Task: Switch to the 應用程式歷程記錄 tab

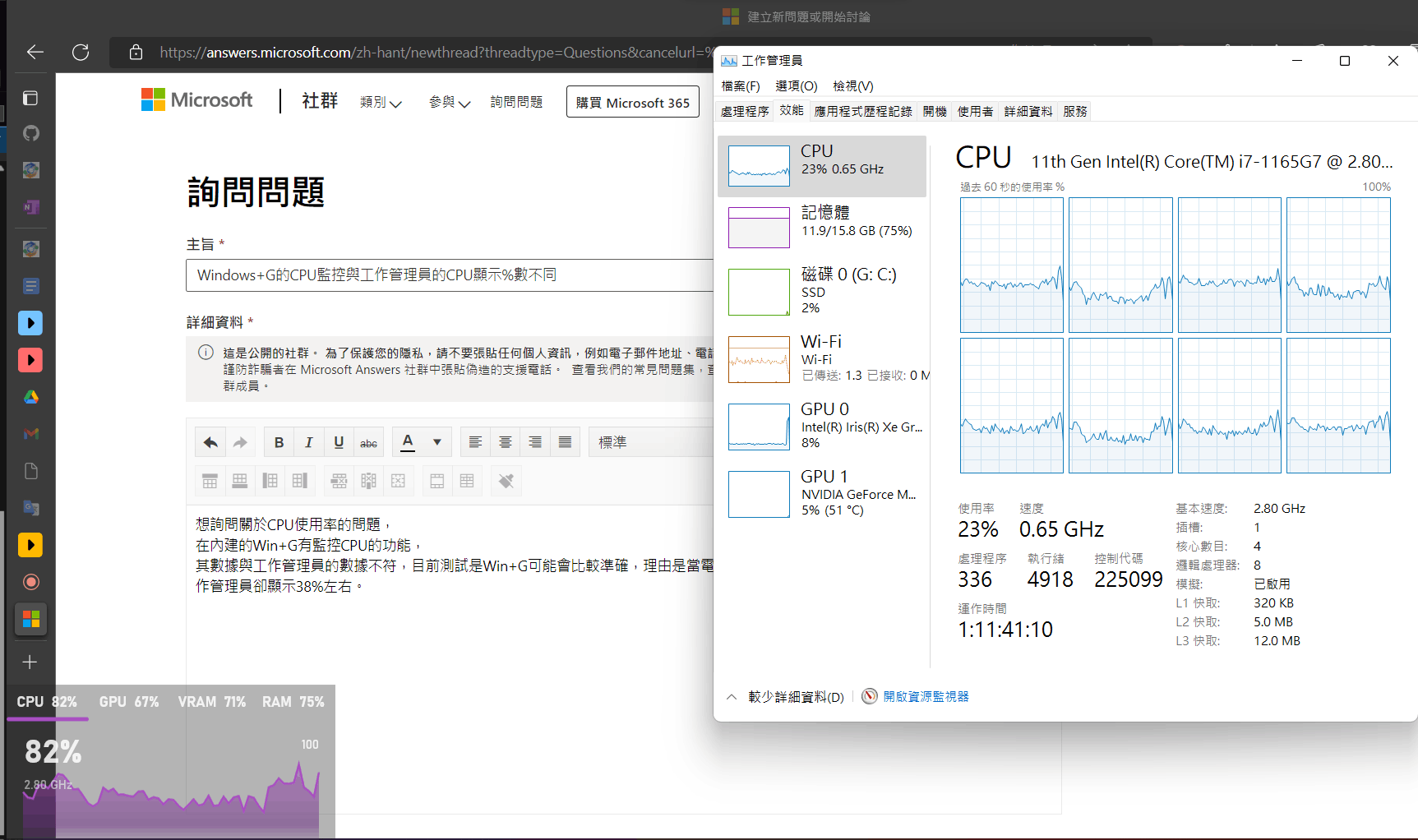Action: point(863,112)
